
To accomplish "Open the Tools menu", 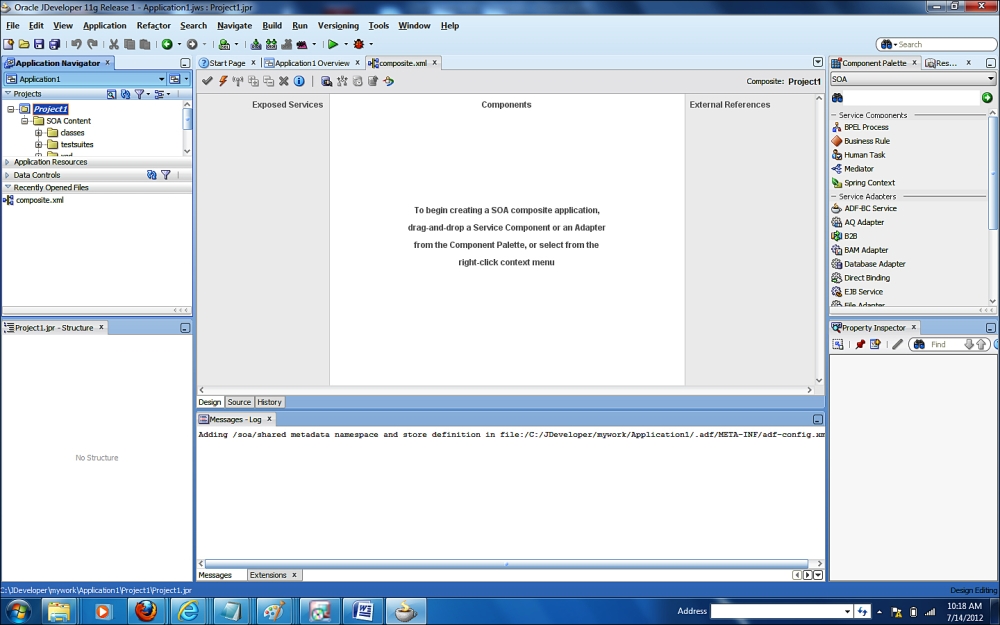I will 378,26.
